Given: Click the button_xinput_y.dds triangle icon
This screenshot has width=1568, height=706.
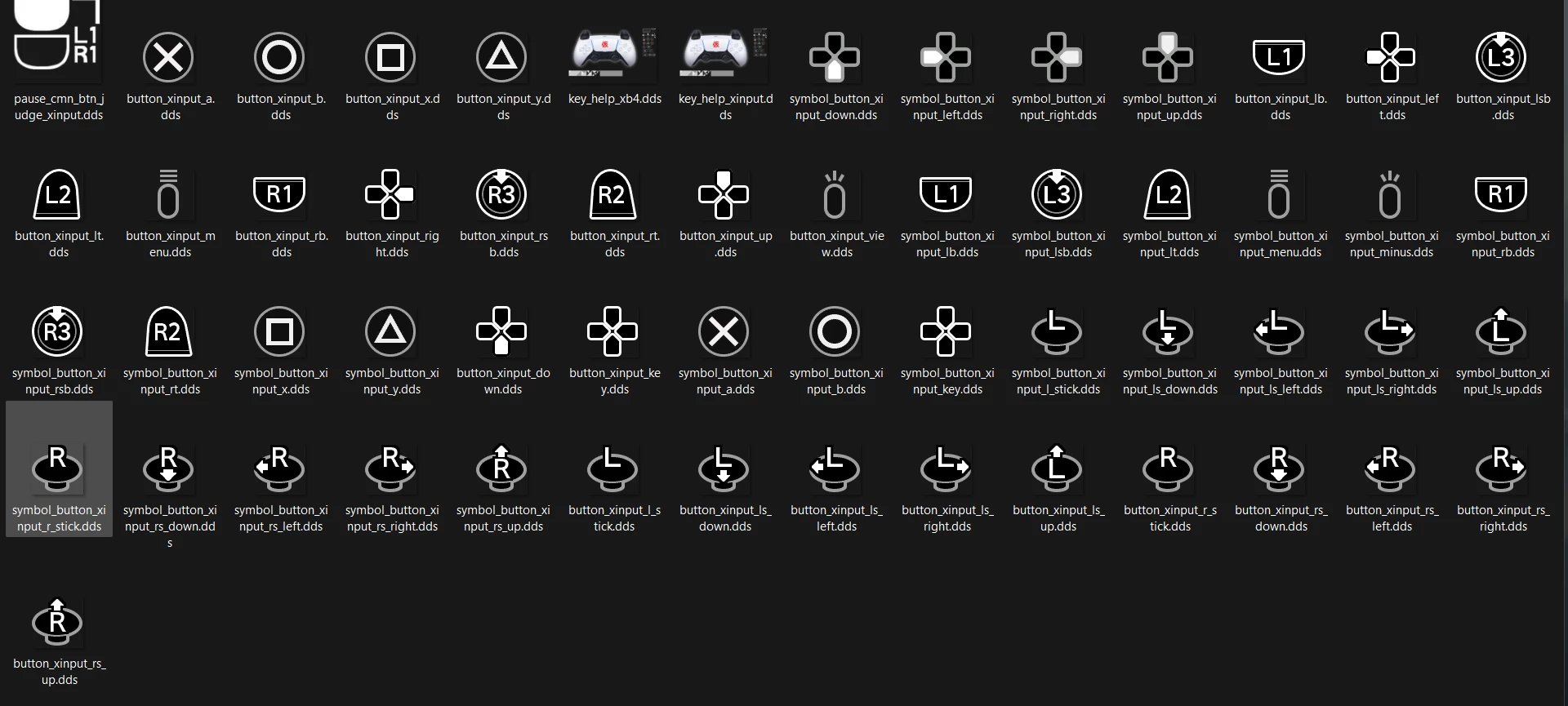Looking at the screenshot, I should [501, 57].
